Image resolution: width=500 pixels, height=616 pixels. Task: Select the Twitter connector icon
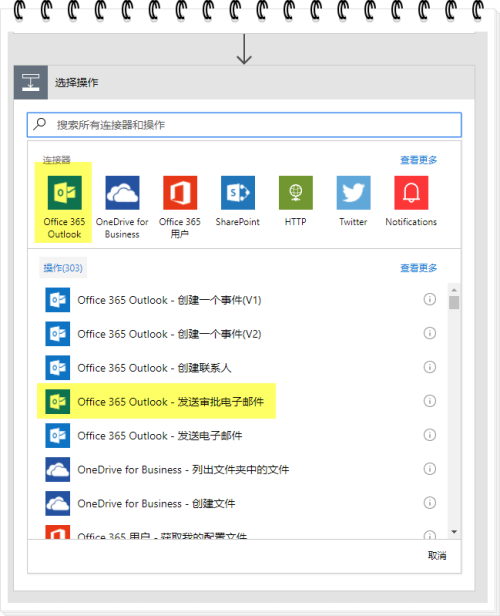(353, 192)
